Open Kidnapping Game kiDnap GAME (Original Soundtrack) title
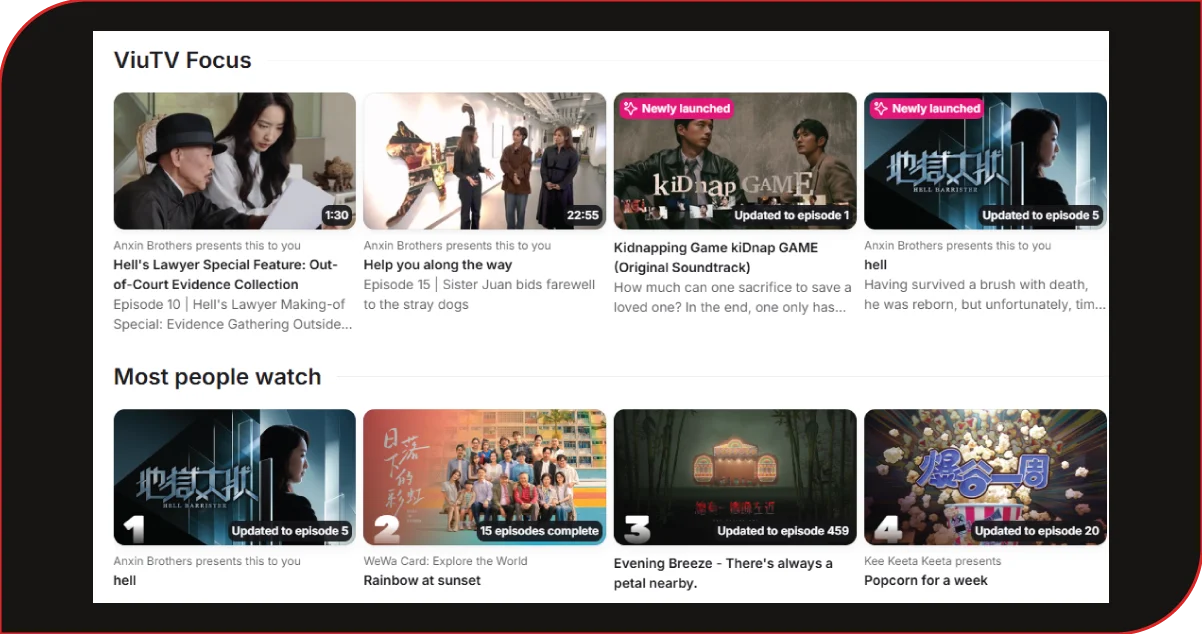1202x634 pixels. (716, 257)
